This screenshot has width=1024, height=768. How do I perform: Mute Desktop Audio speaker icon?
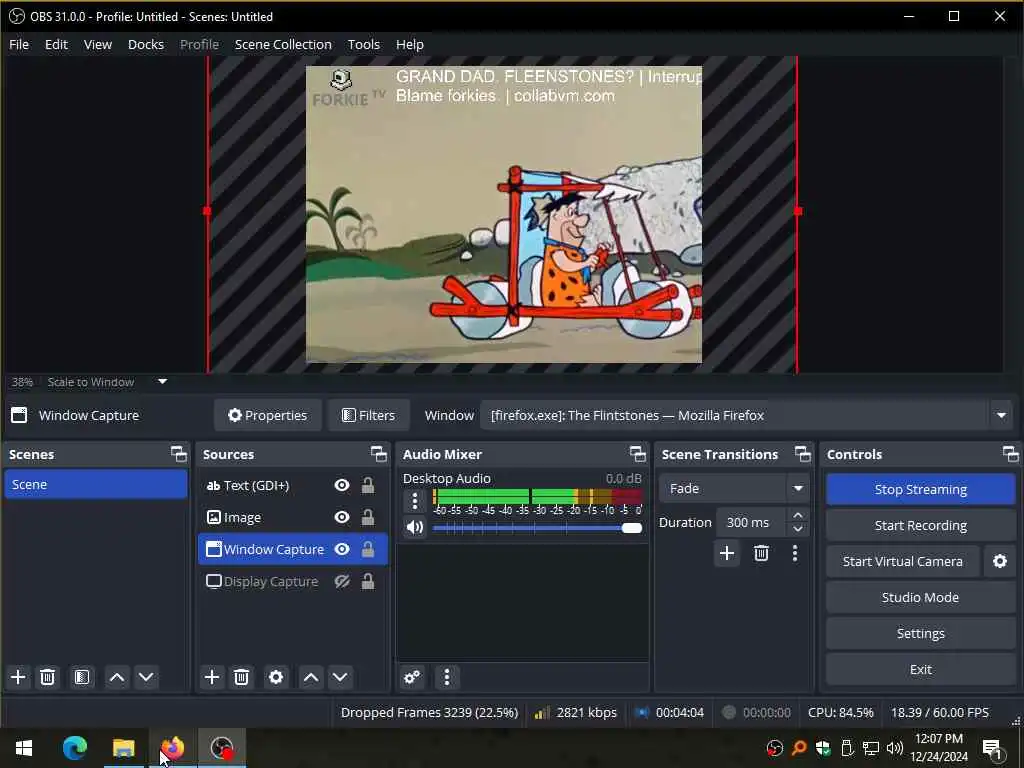415,527
